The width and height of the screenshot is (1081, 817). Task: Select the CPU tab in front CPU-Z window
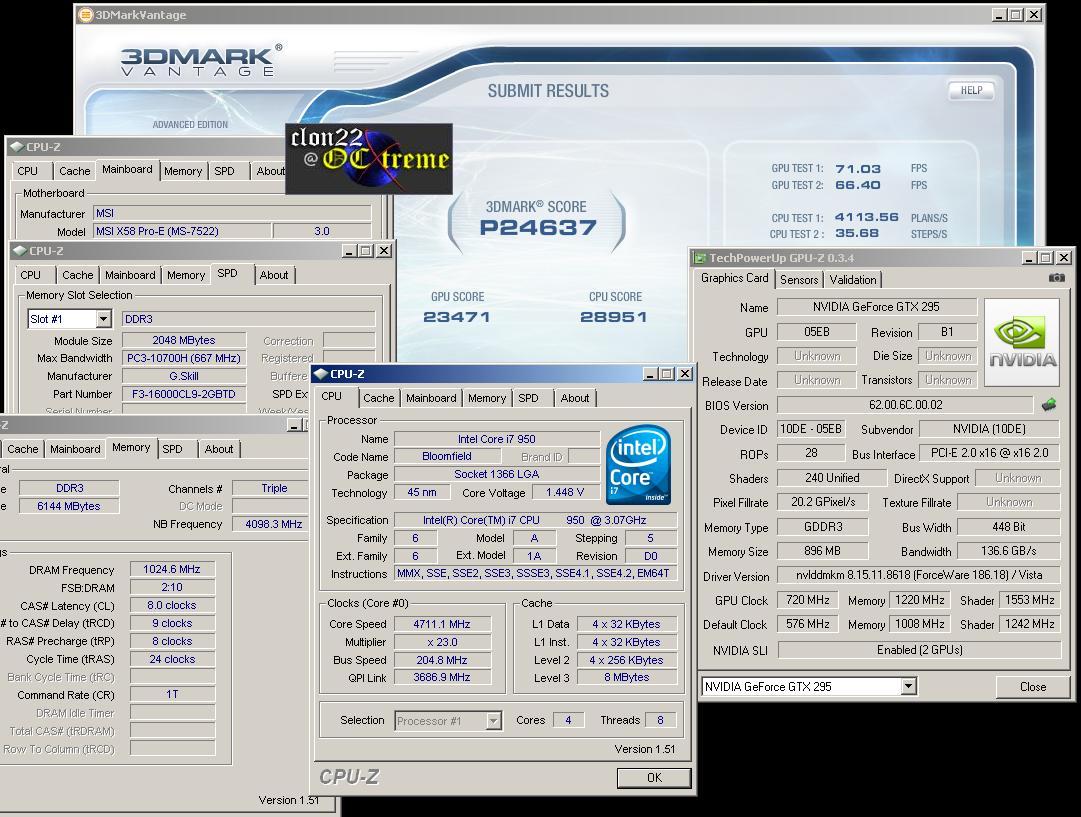tap(332, 396)
